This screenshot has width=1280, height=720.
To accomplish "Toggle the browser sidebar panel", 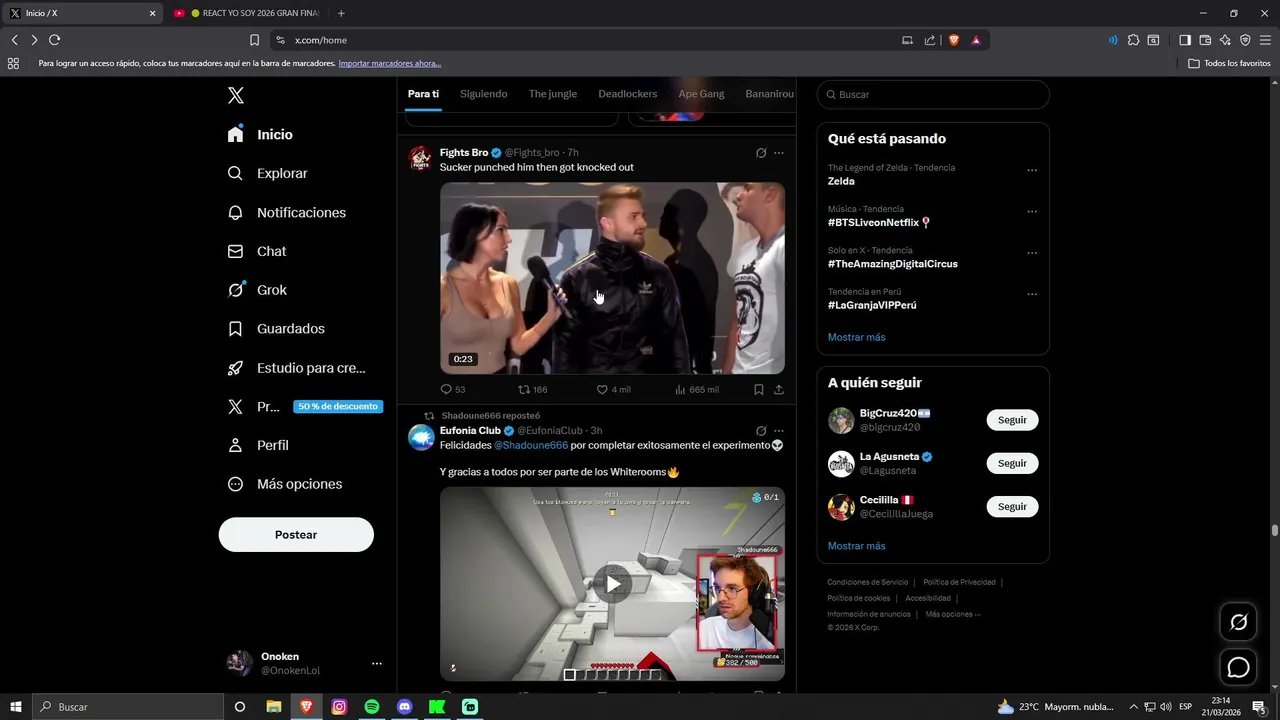I will [x=1185, y=40].
